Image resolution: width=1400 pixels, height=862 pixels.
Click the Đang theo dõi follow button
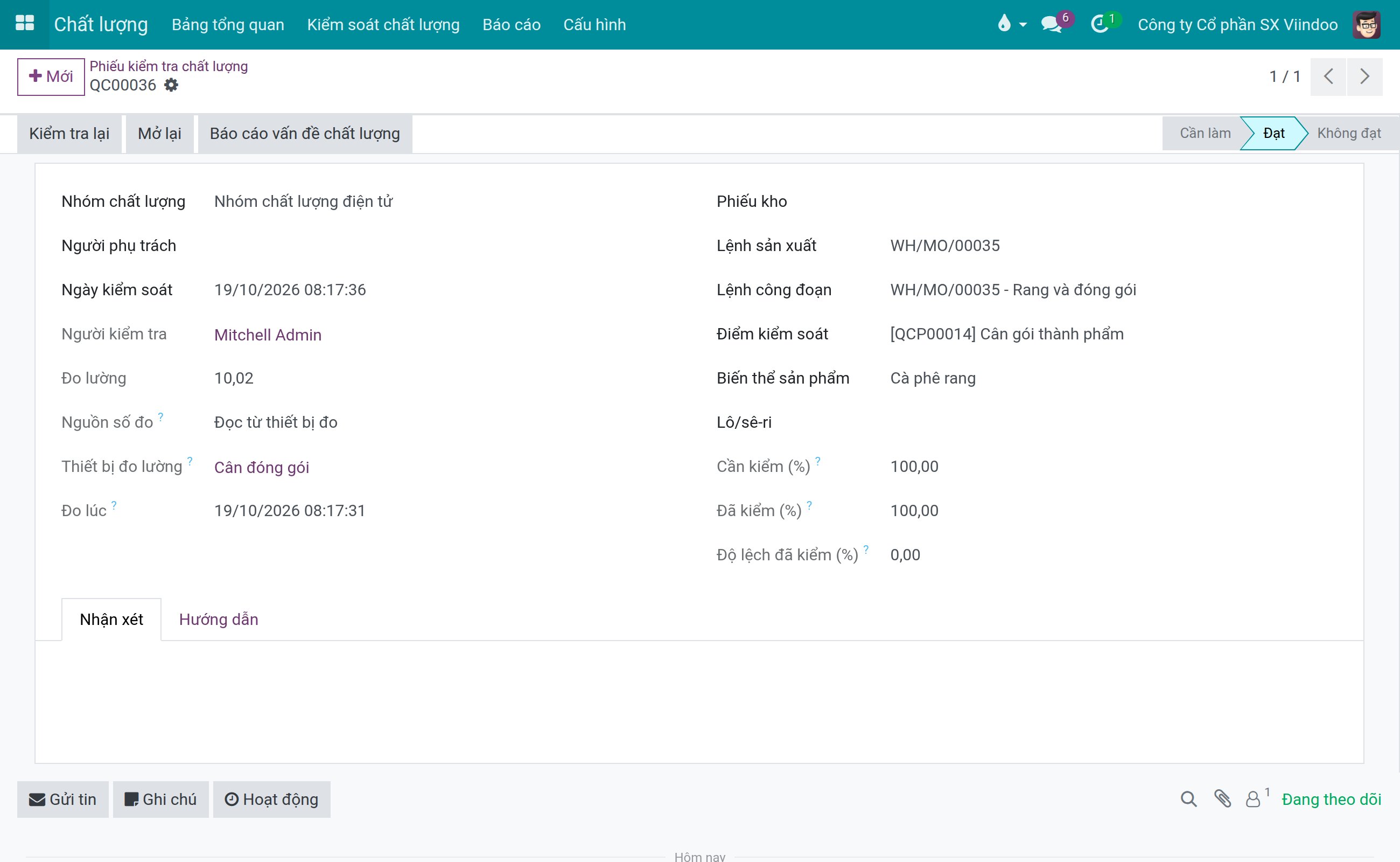pyautogui.click(x=1332, y=800)
